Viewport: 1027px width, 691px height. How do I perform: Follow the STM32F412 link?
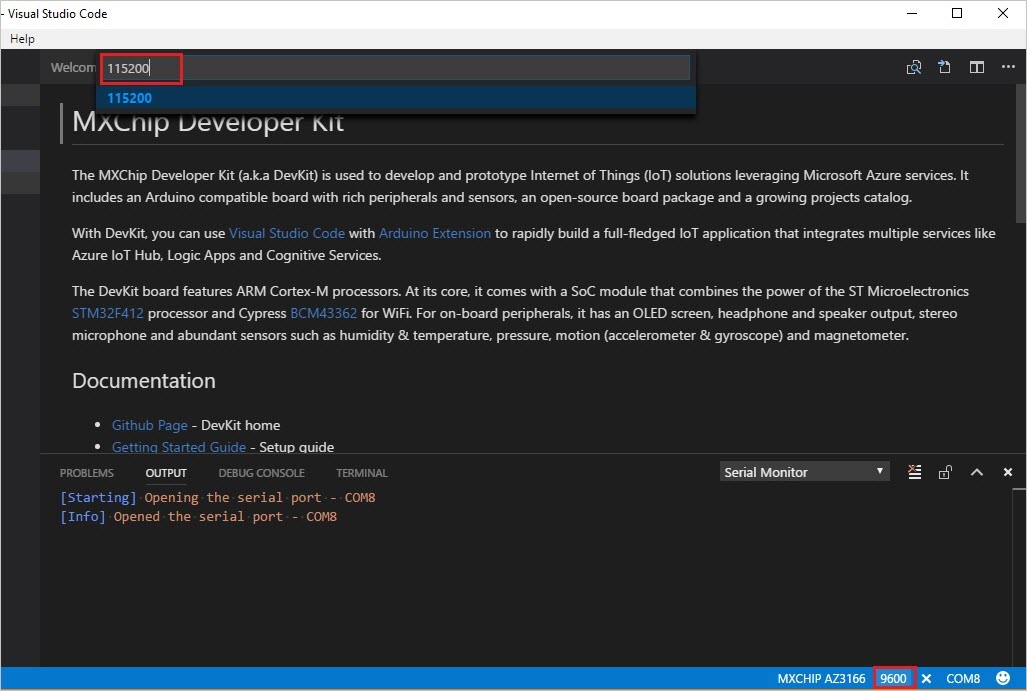point(107,313)
